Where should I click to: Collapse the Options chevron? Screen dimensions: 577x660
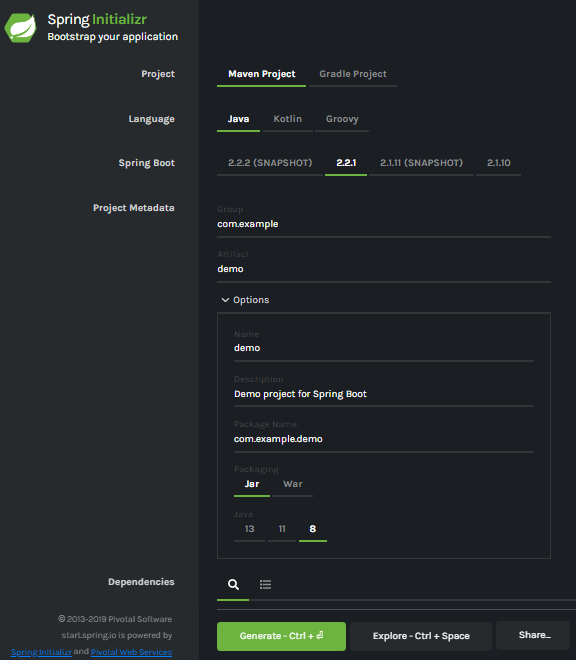click(x=225, y=300)
